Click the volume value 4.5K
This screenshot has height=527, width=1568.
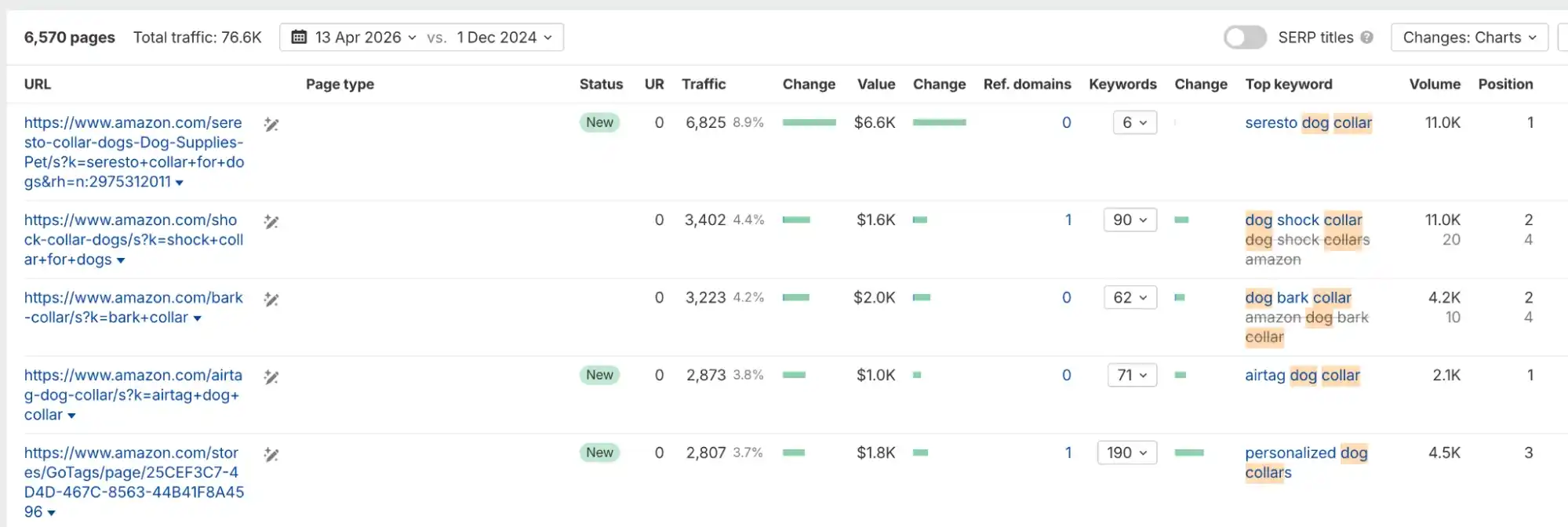(1444, 452)
